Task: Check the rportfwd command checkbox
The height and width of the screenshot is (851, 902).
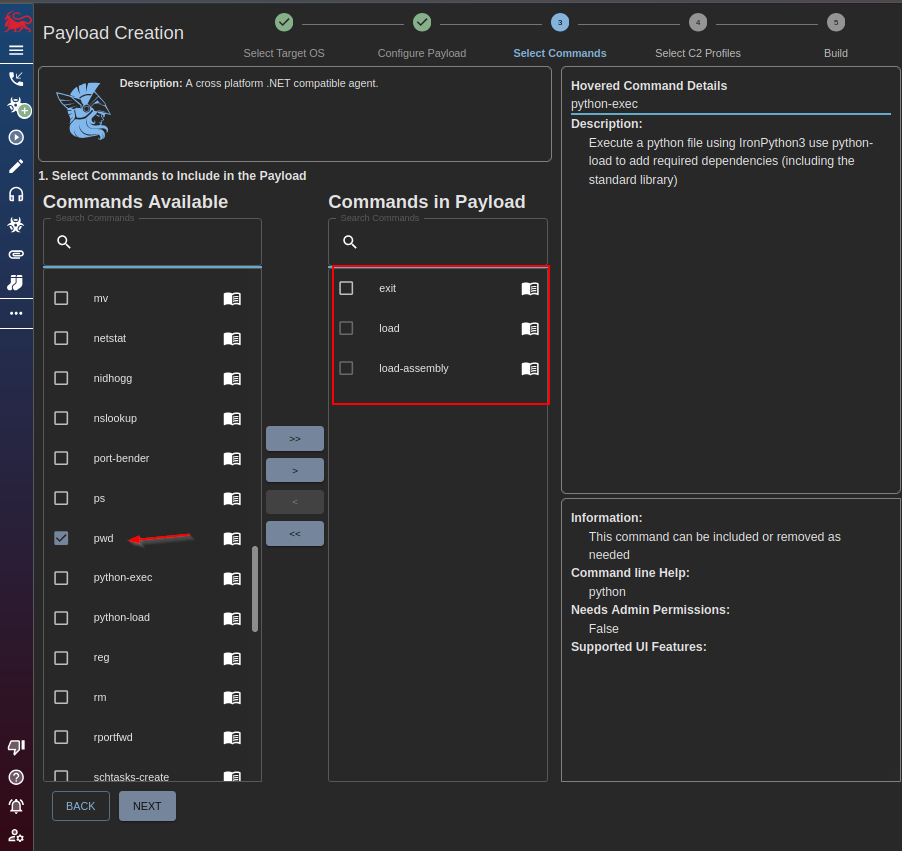Action: tap(61, 737)
